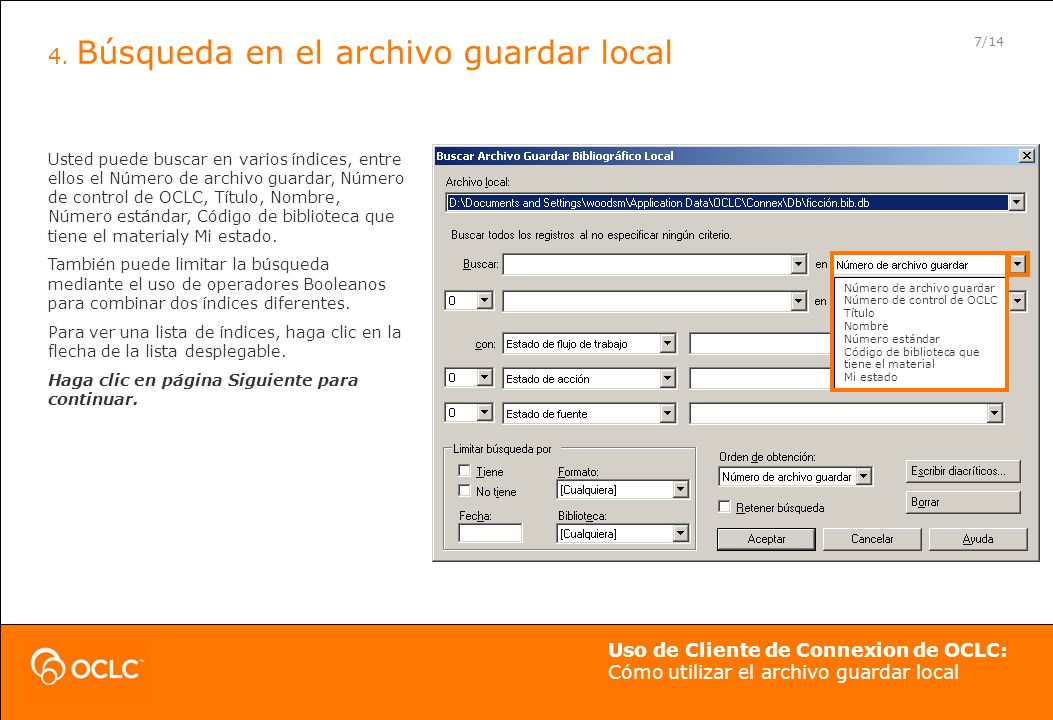Click the Cancelar button

click(x=872, y=539)
